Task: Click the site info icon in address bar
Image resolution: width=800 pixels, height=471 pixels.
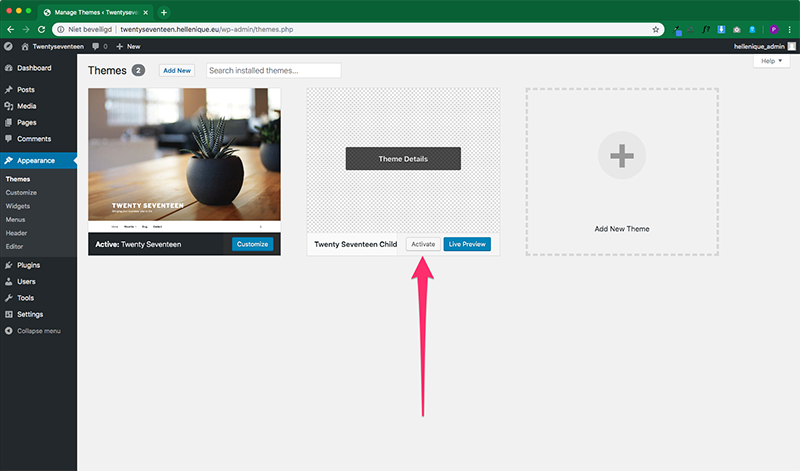Action: coord(61,30)
